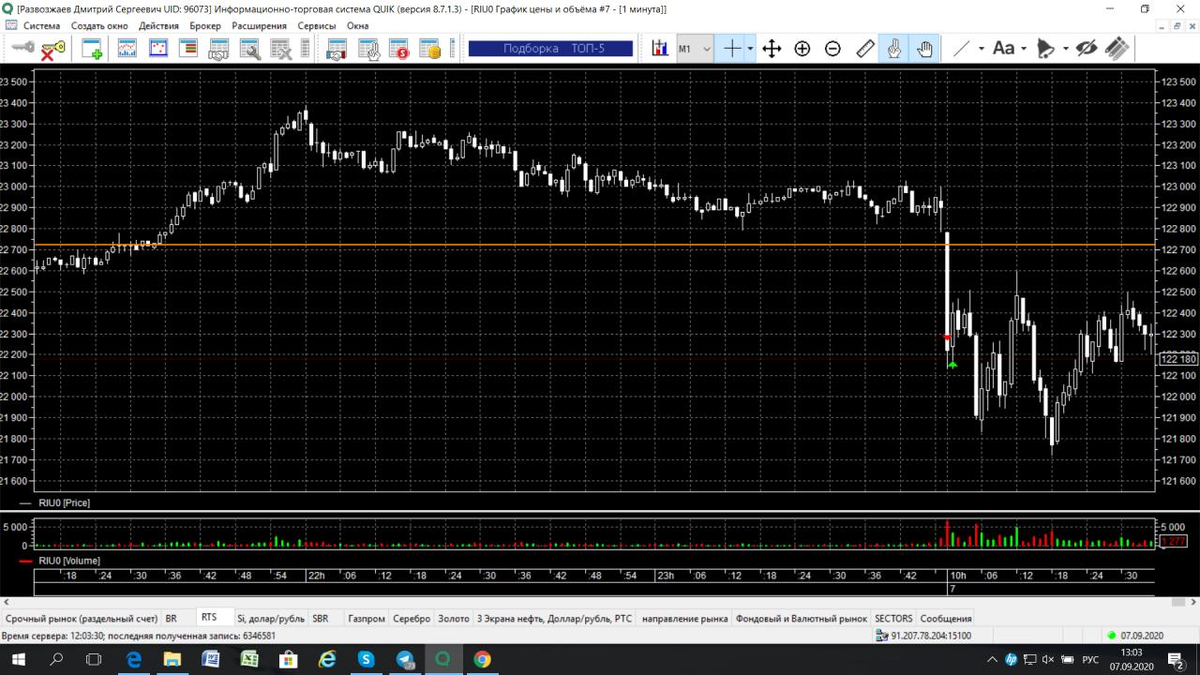Switch to 3 Экрана нефть tab
The image size is (1200, 675).
(x=555, y=619)
